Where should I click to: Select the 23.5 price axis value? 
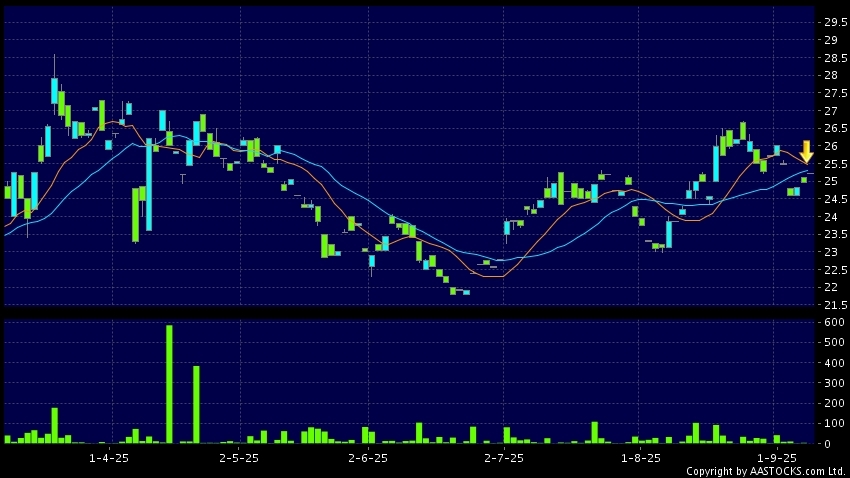835,234
